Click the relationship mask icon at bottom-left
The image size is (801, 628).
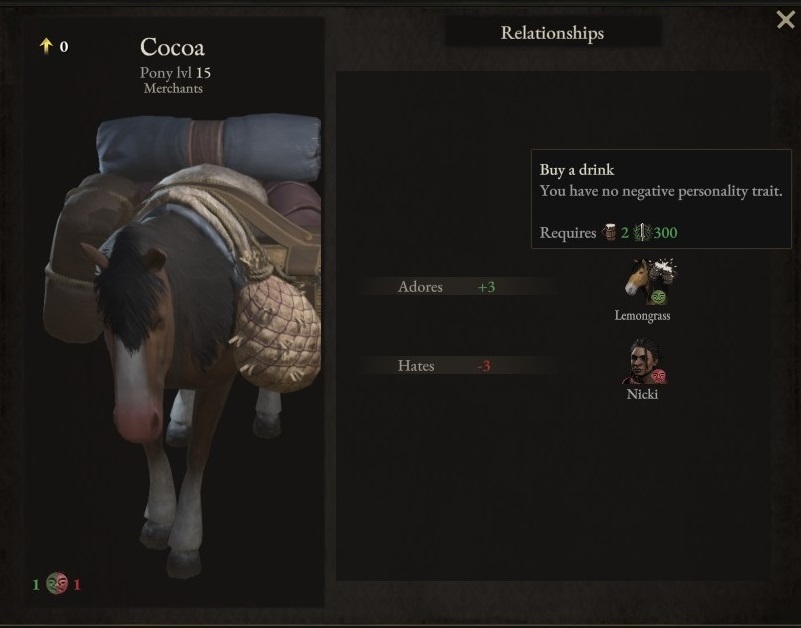(x=57, y=583)
